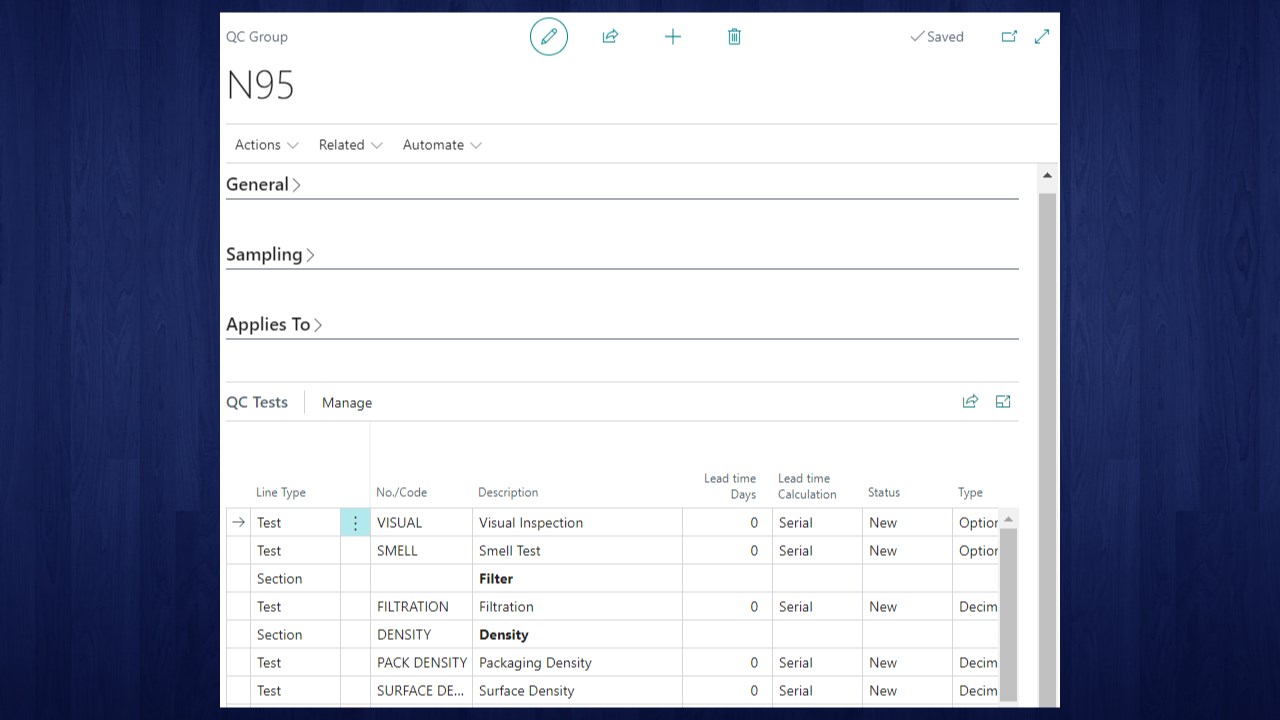Click Filtration description cell

pos(577,607)
